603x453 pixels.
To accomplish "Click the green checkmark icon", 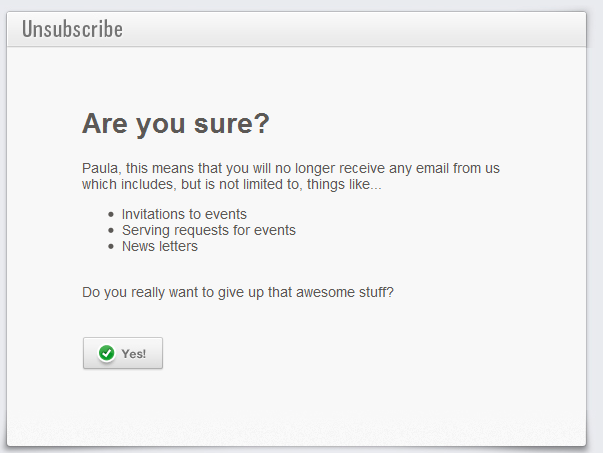I will pos(107,353).
